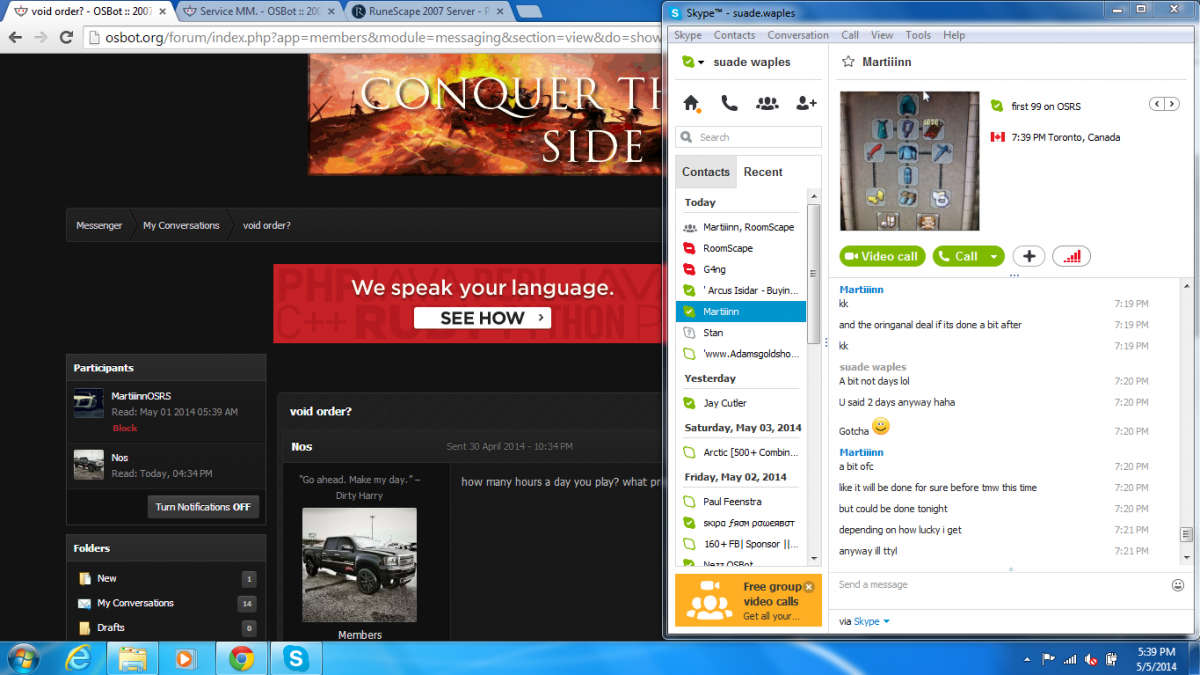
Task: Start a Video call with Martiiinn
Action: point(882,257)
